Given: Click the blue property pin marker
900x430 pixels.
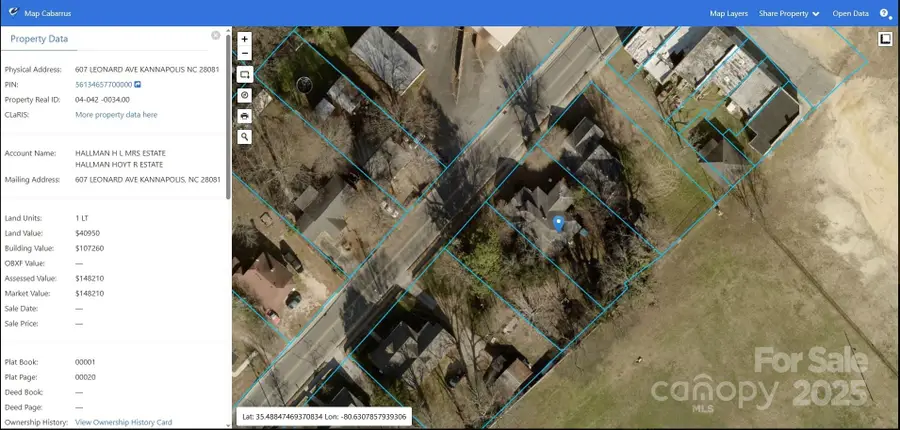Looking at the screenshot, I should (x=557, y=223).
